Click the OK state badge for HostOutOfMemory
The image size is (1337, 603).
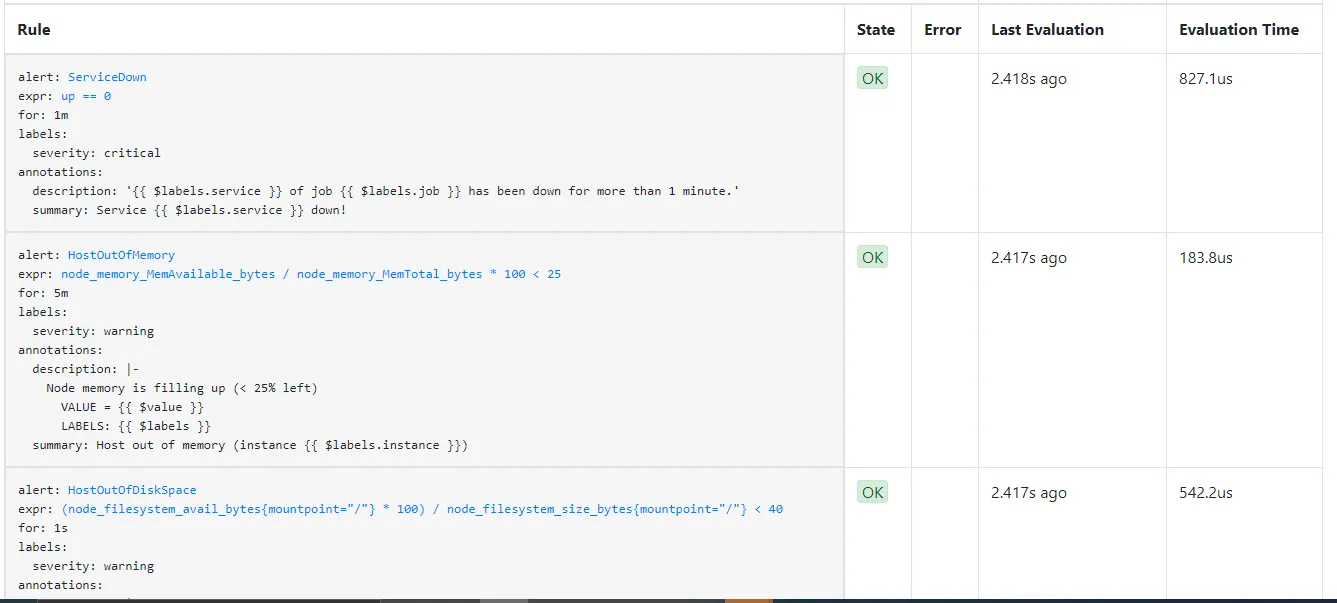pos(872,257)
